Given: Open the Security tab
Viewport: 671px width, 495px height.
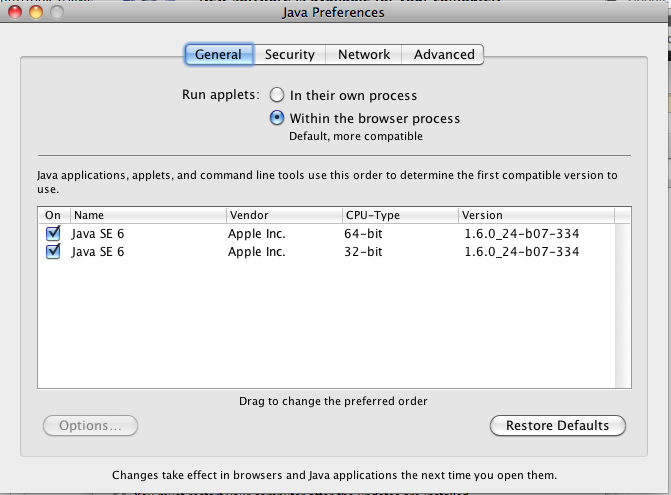Looking at the screenshot, I should pos(290,54).
